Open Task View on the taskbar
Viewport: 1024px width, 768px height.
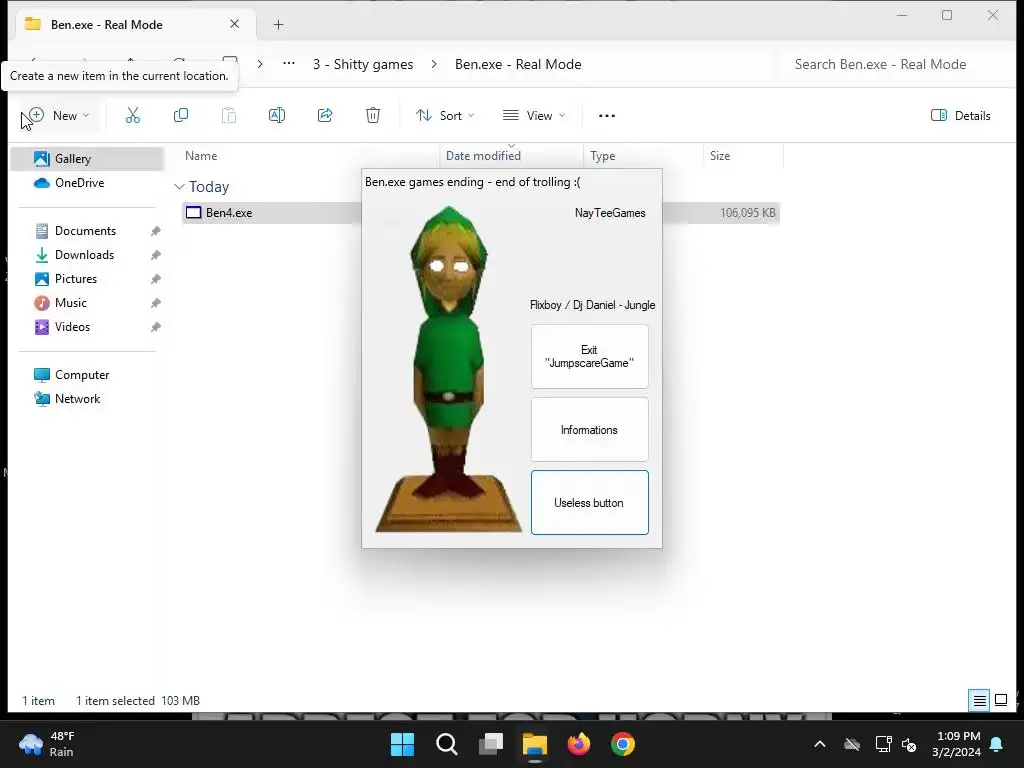click(x=490, y=744)
